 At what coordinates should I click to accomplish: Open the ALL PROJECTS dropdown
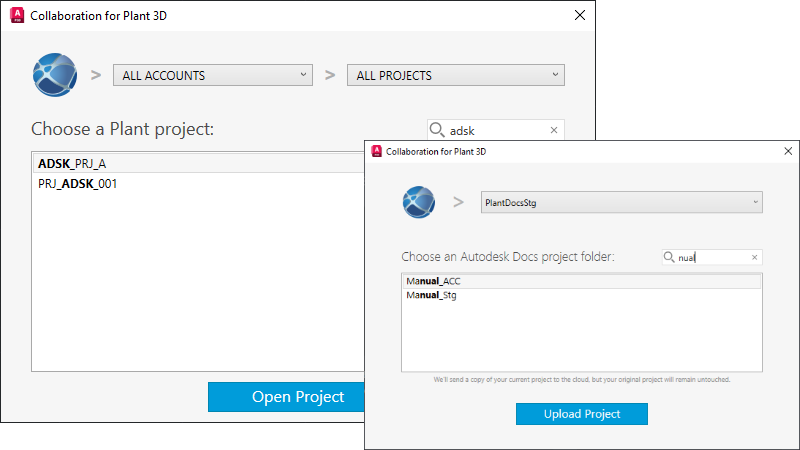click(x=456, y=75)
